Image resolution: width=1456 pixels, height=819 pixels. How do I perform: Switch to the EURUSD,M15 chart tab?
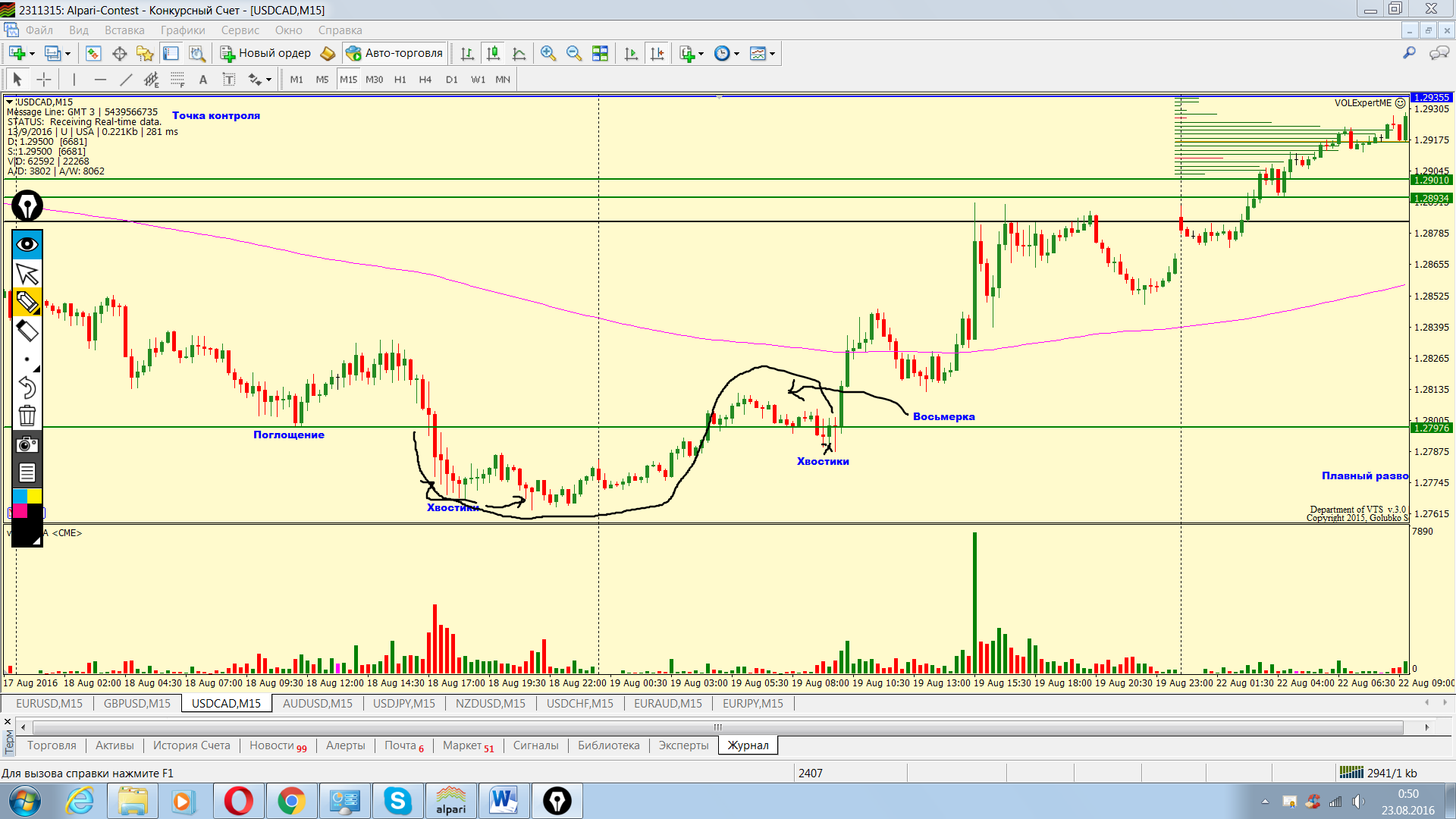tap(49, 703)
